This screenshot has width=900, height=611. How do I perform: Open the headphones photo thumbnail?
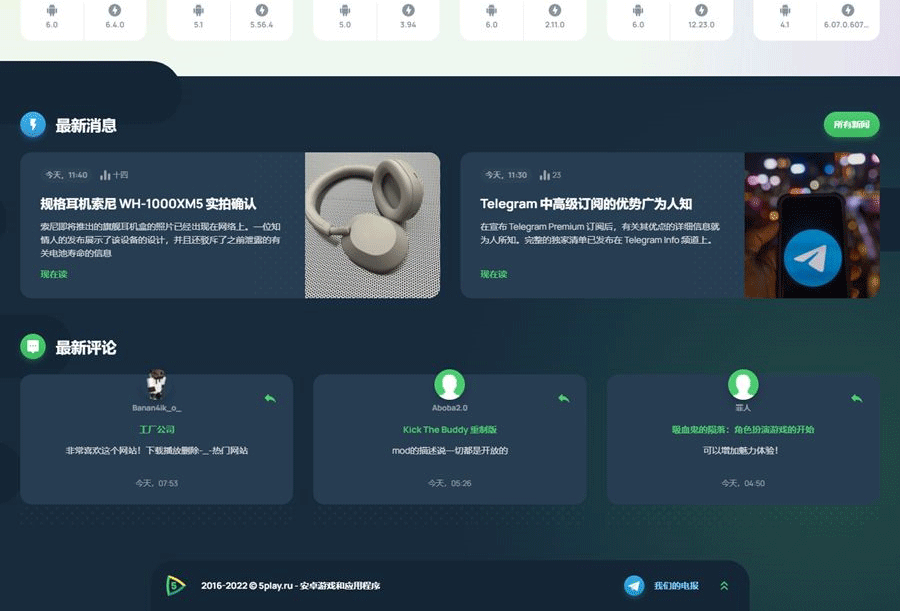tap(373, 225)
